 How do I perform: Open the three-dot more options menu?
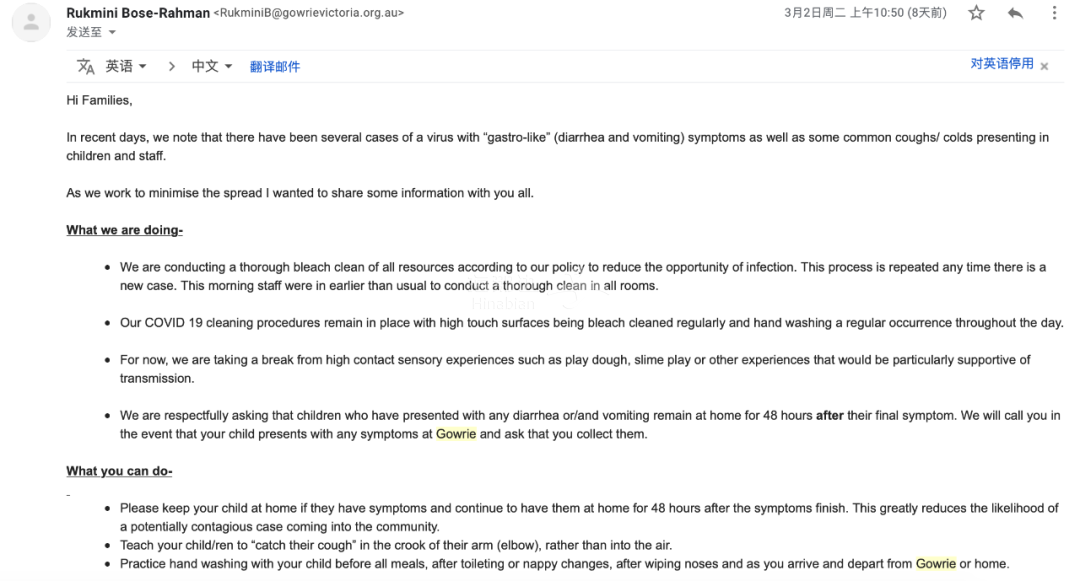tap(1054, 13)
